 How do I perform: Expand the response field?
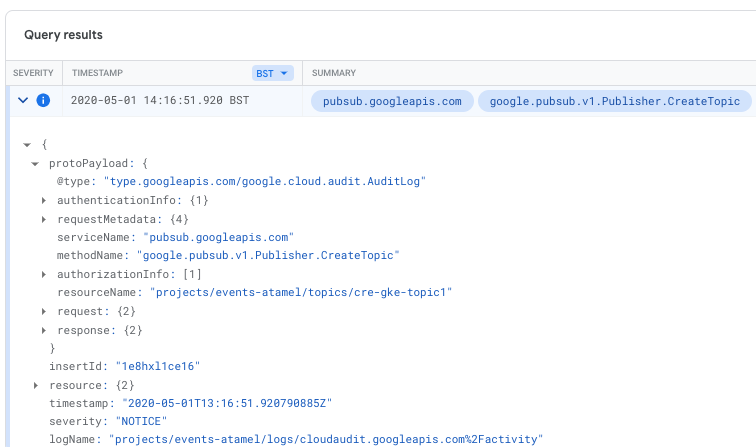click(44, 330)
